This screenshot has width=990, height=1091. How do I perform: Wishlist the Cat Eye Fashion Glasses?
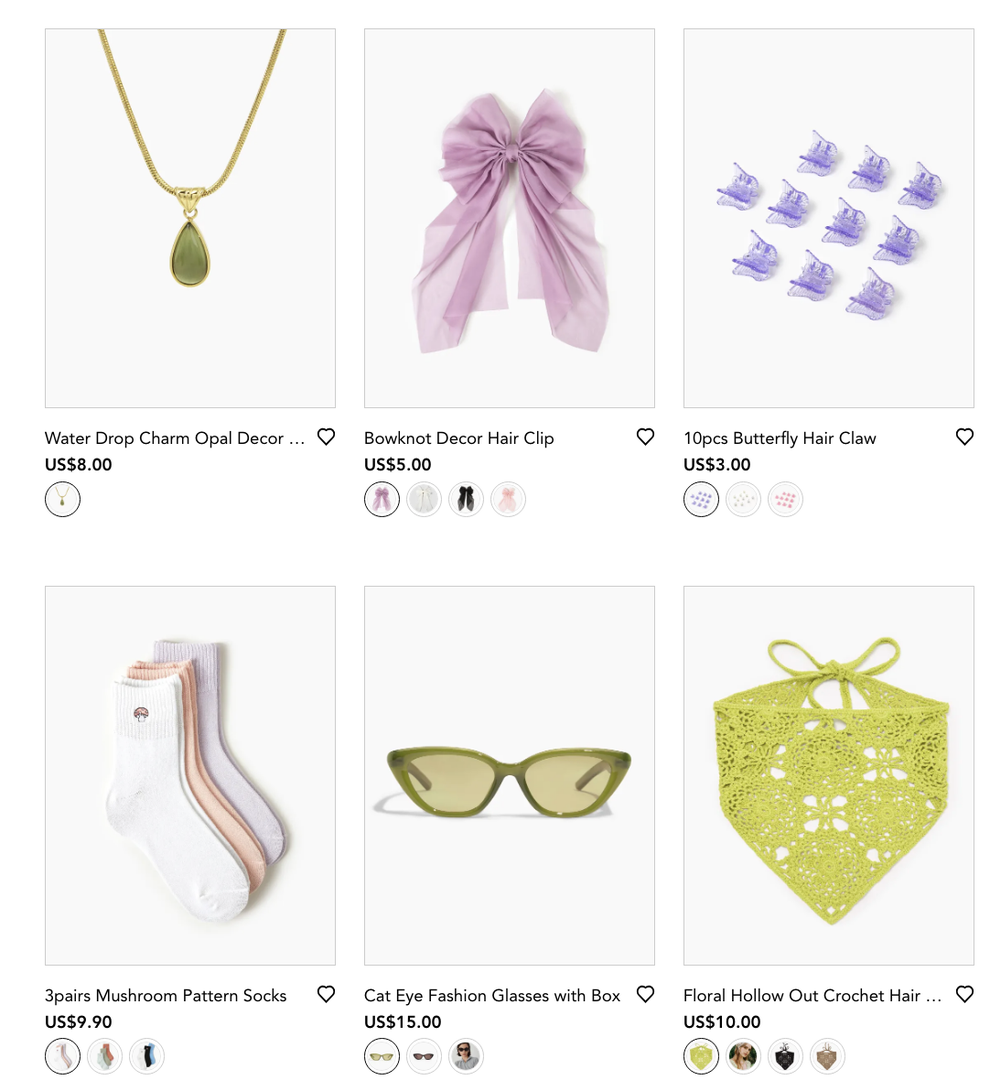(x=645, y=994)
